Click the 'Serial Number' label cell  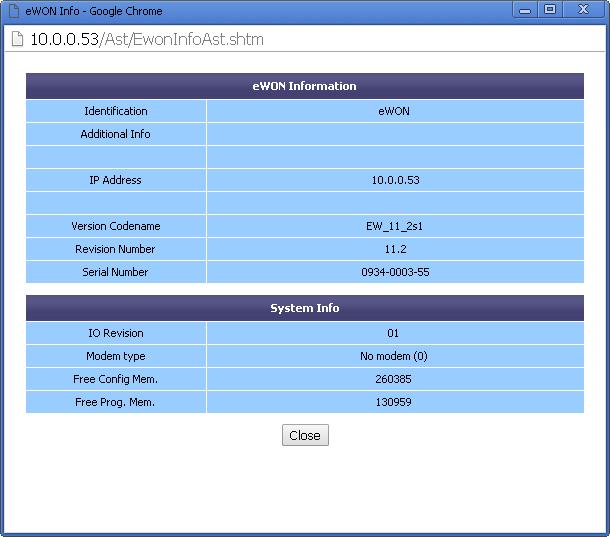(x=116, y=272)
